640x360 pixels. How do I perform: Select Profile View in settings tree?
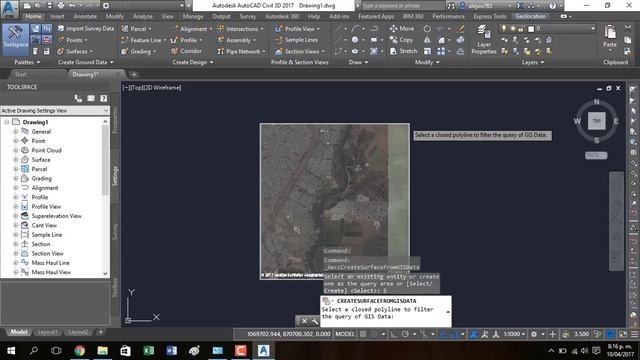46,207
